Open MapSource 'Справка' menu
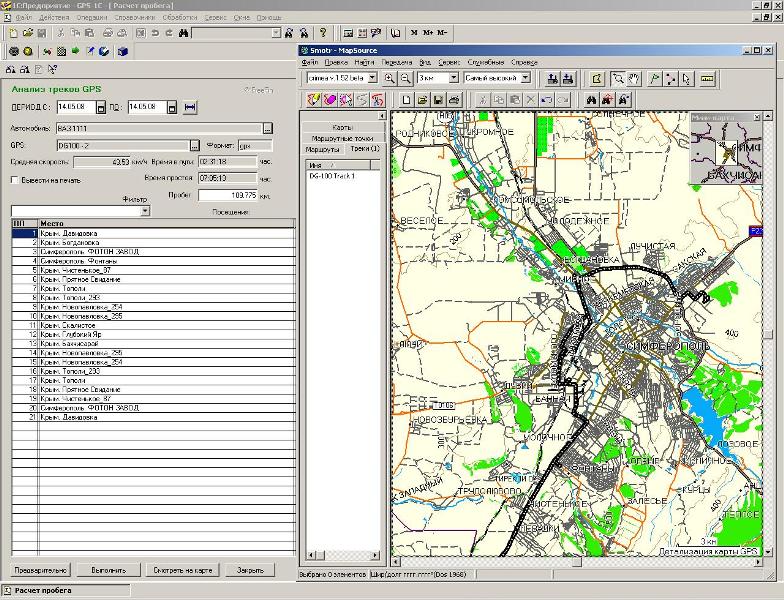This screenshot has width=784, height=600. pyautogui.click(x=524, y=62)
